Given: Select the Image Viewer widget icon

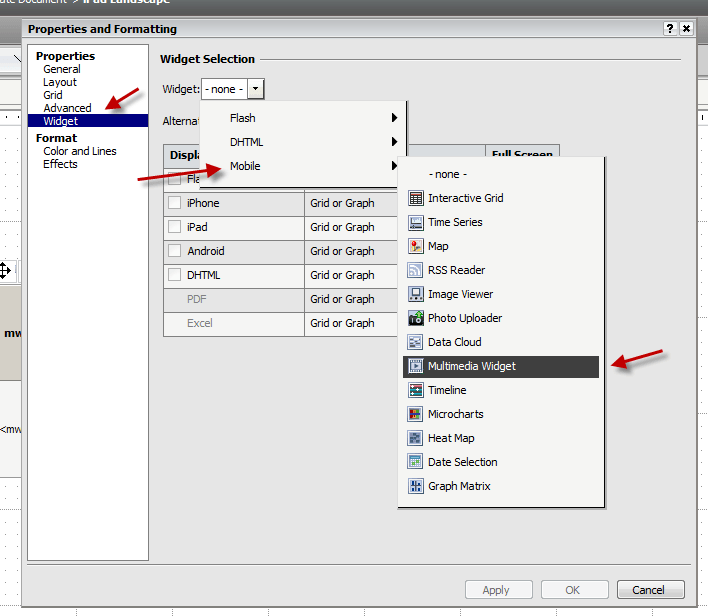Looking at the screenshot, I should (x=416, y=294).
